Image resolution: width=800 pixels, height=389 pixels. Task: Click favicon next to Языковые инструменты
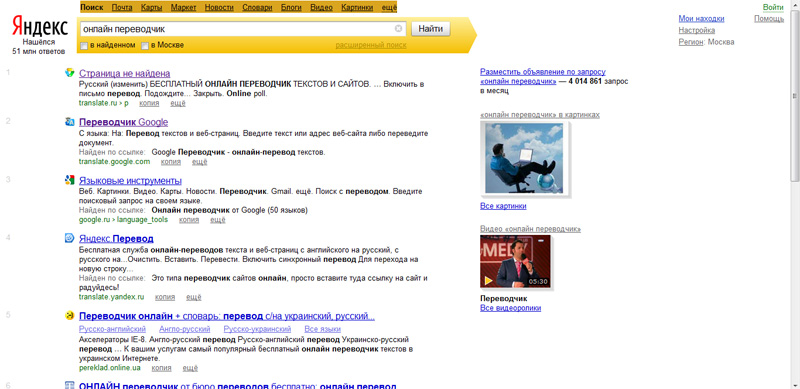[69, 180]
